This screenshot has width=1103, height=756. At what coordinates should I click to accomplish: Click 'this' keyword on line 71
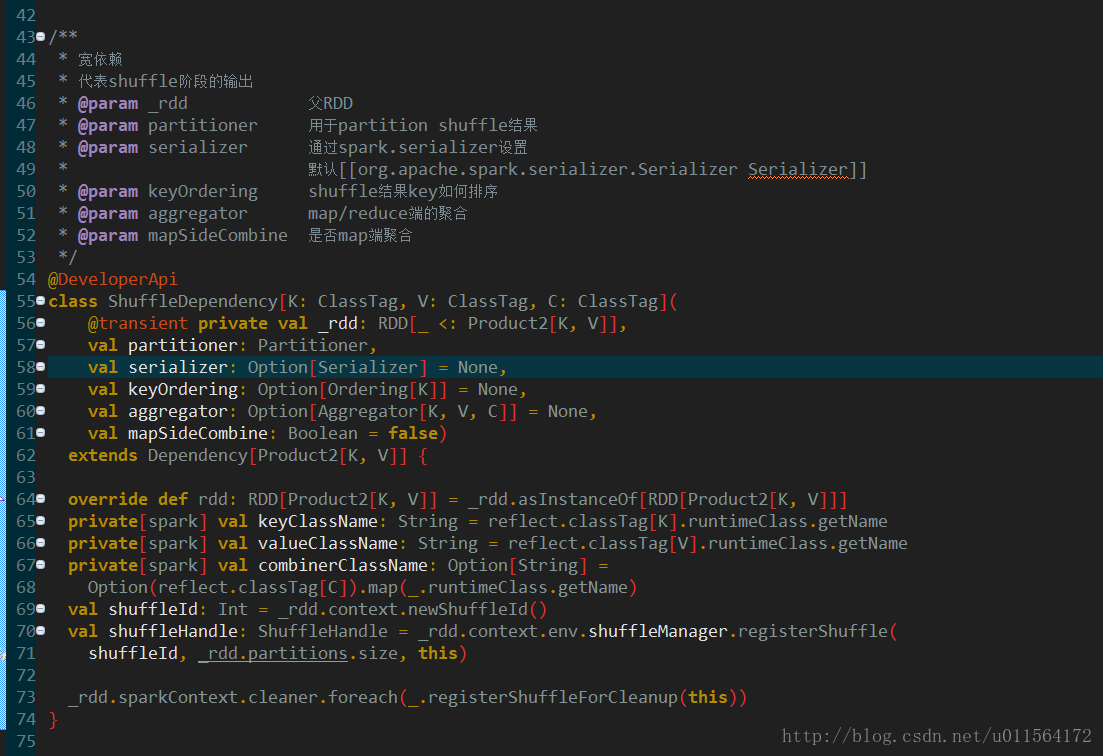(438, 653)
